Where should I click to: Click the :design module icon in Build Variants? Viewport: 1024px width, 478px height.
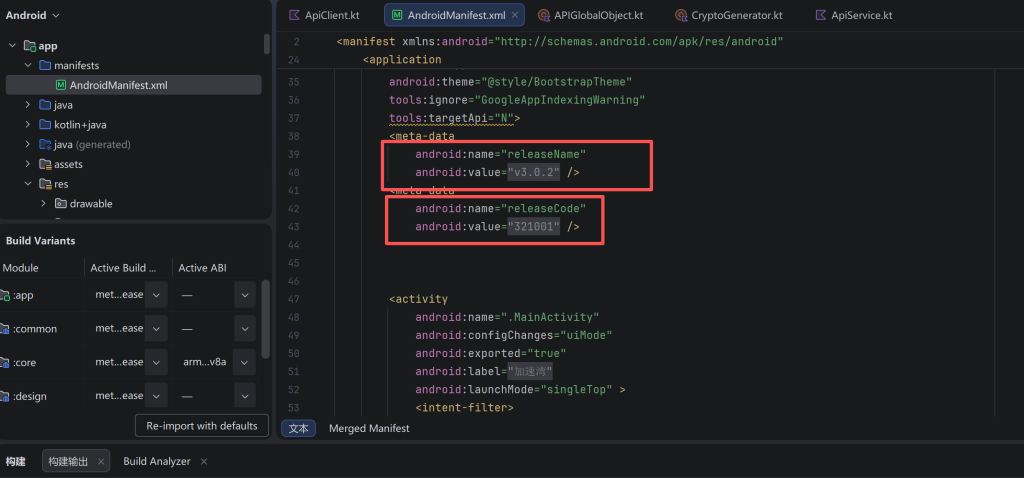[x=4, y=396]
